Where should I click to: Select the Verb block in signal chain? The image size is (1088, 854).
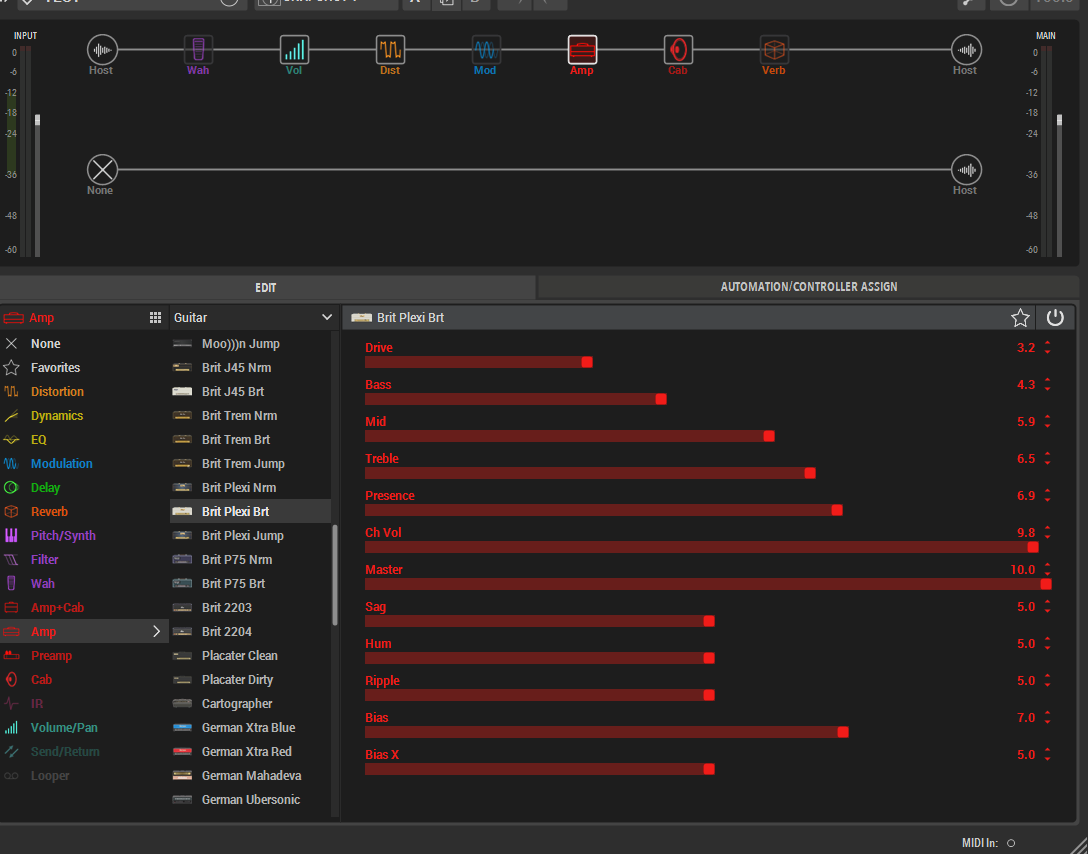click(774, 50)
